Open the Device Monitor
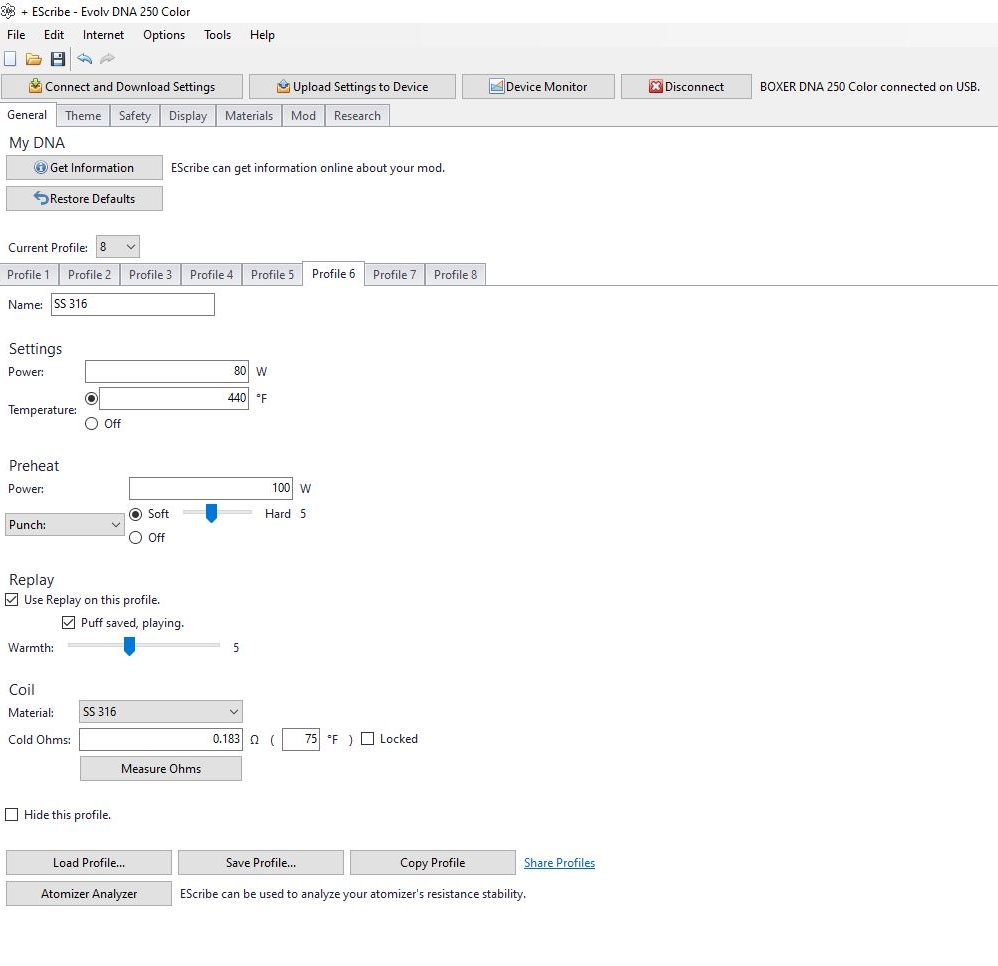The image size is (998, 966). point(537,87)
